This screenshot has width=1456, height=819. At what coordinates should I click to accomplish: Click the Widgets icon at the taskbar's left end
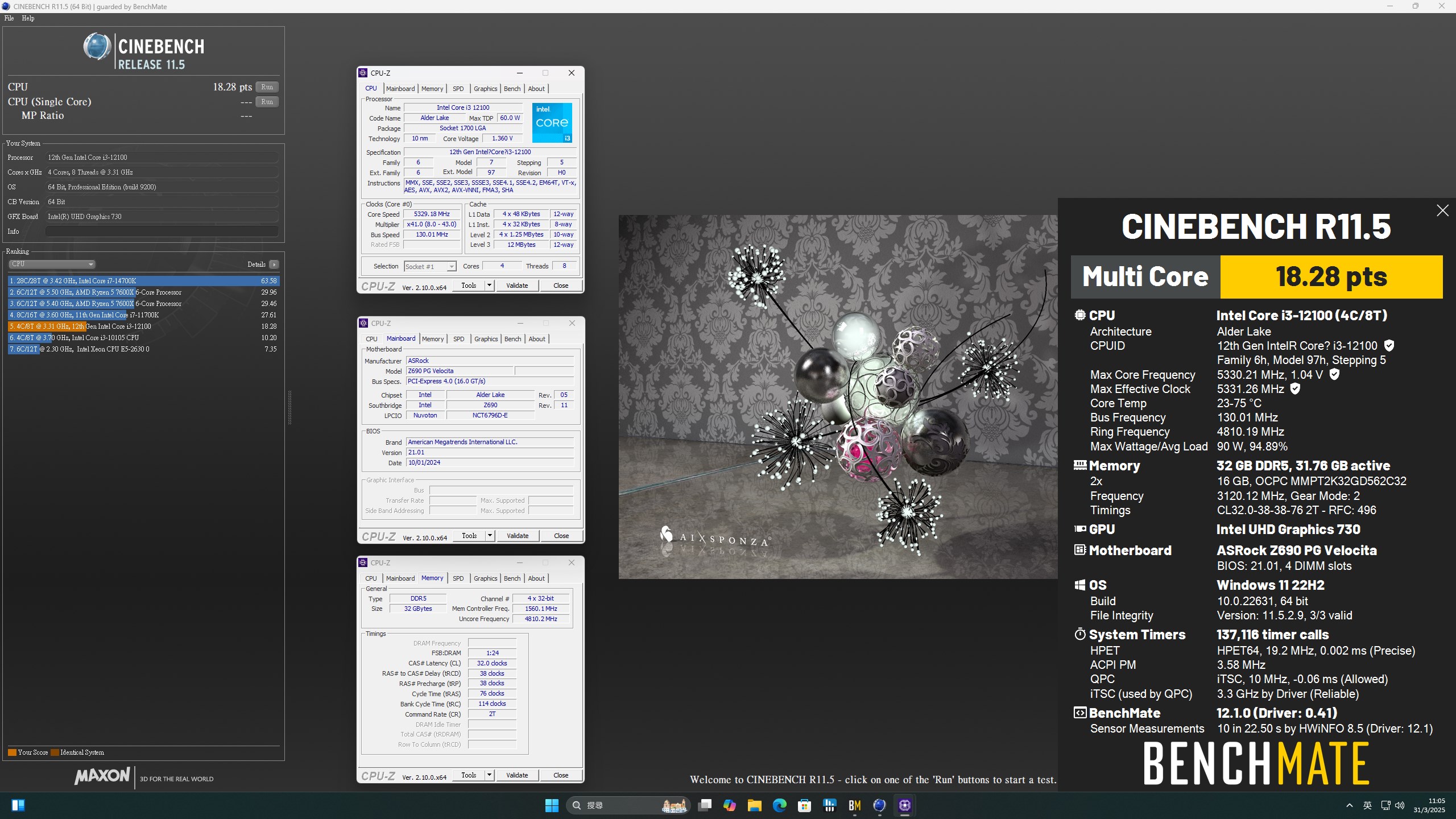point(18,805)
